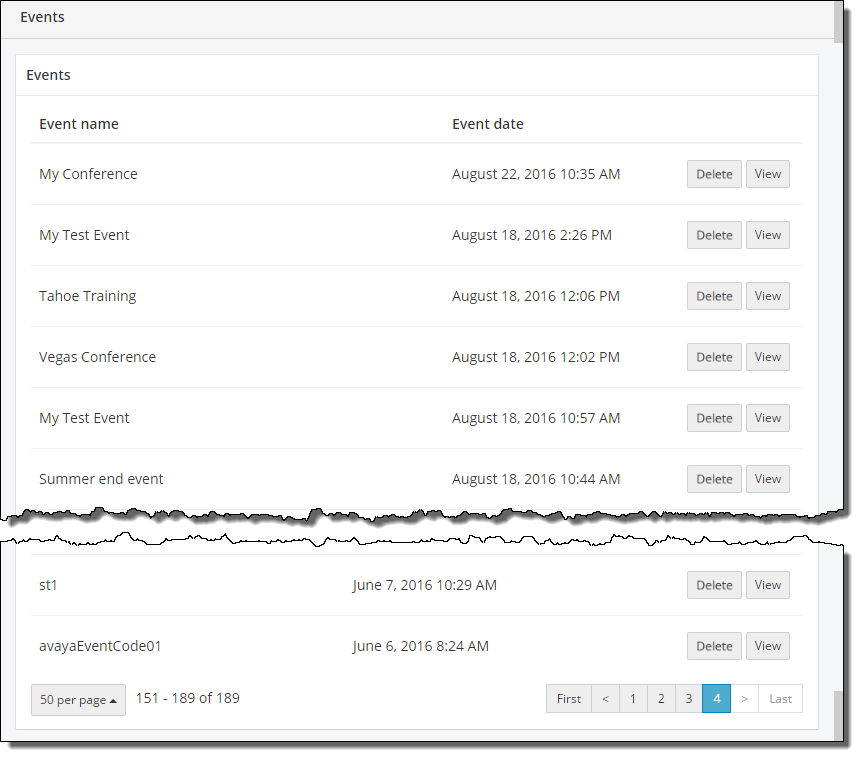Viewport: 859px width, 757px height.
Task: Open the 50 per page dropdown
Action: tap(78, 700)
